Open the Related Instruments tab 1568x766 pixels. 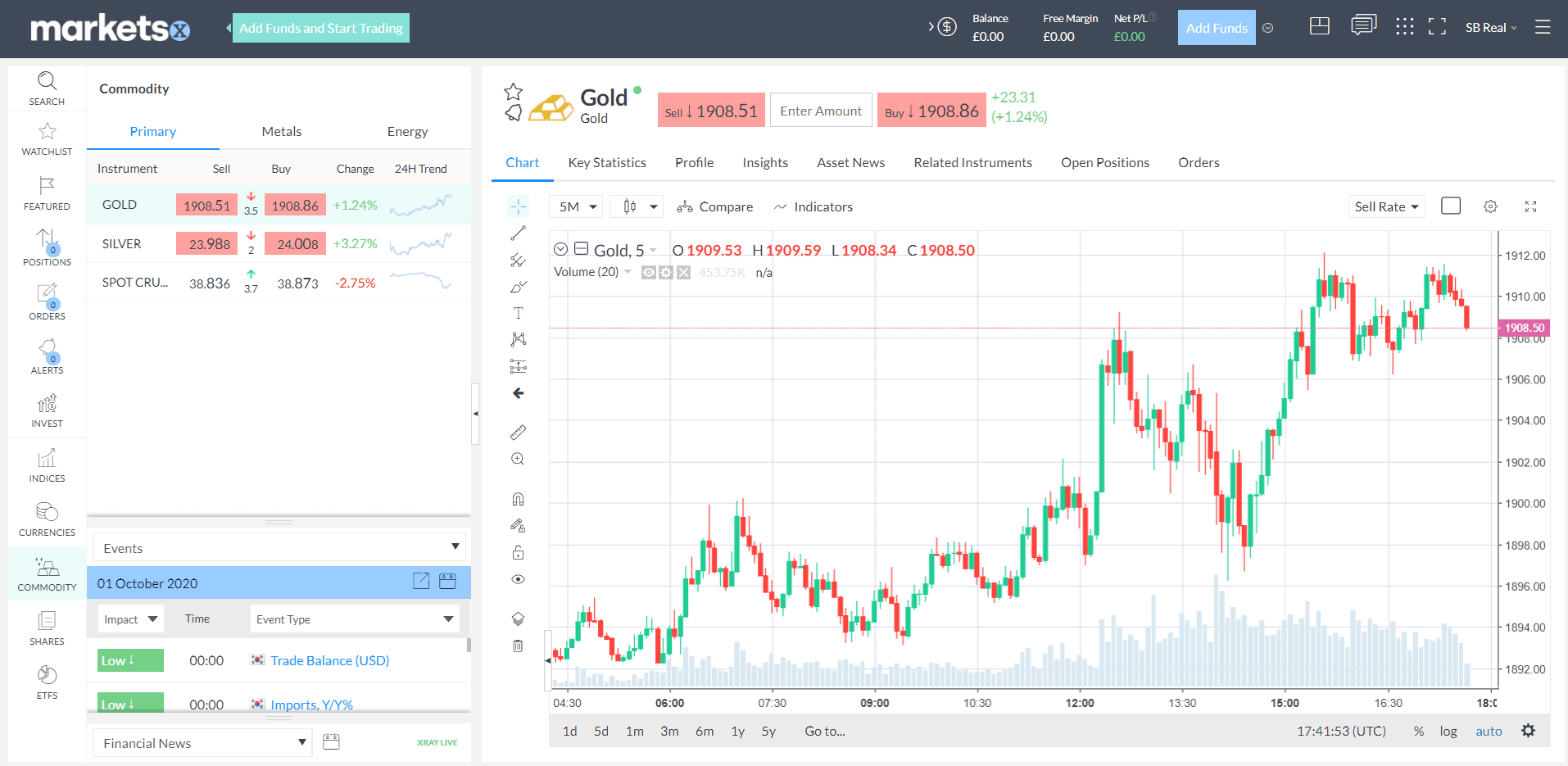point(972,162)
